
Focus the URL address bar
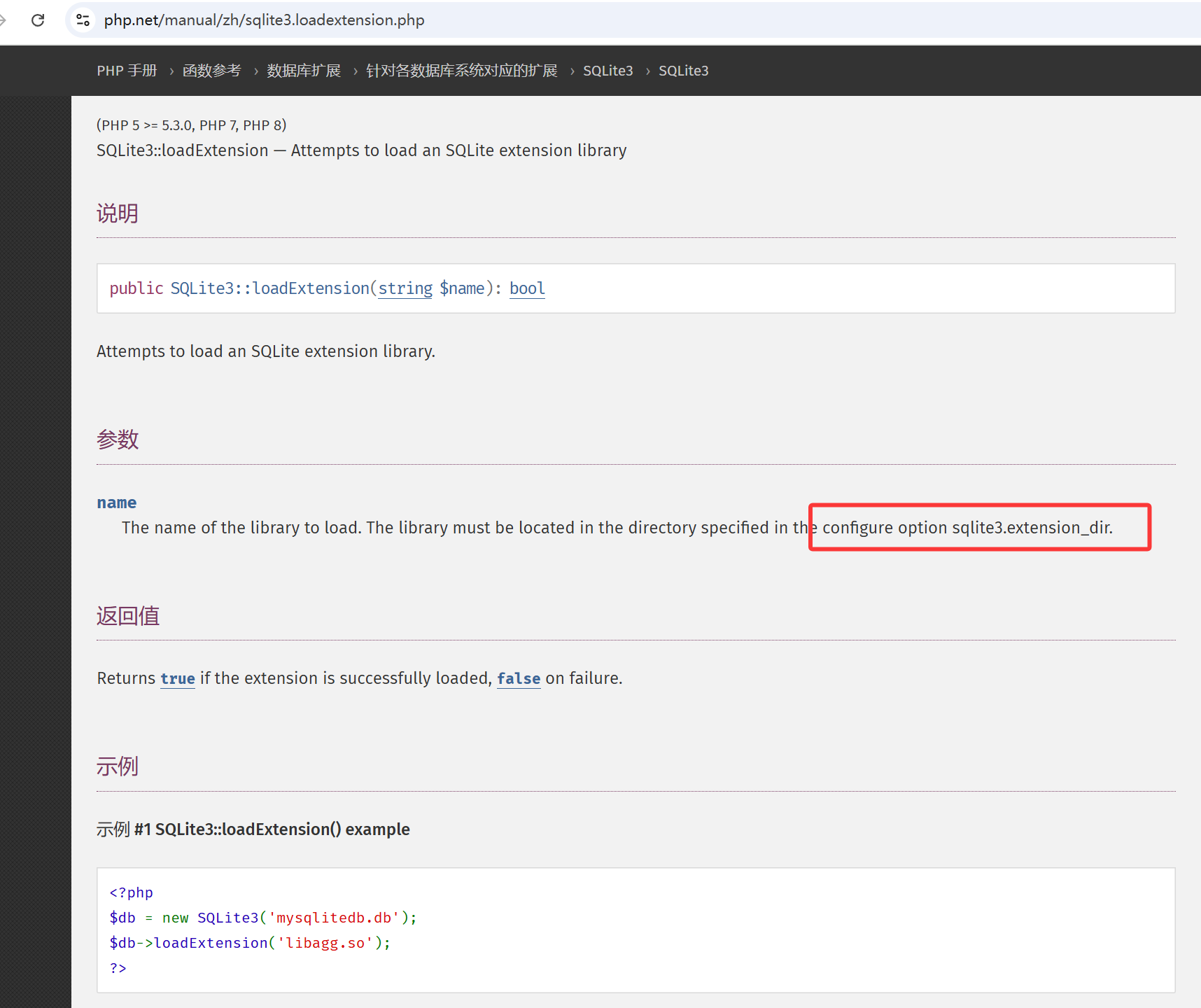560,20
